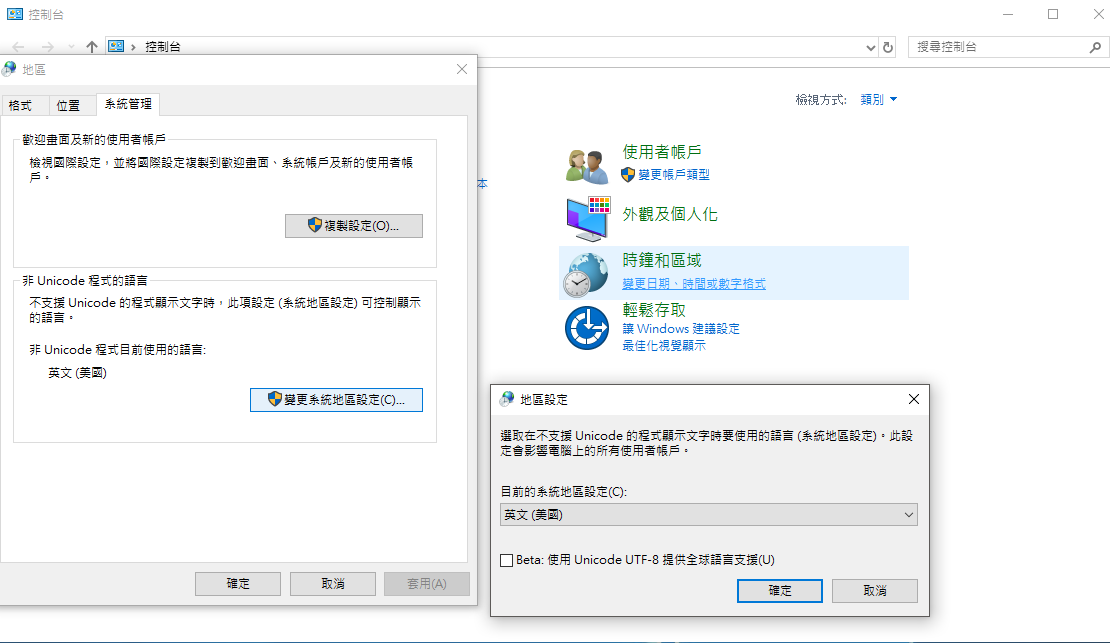Open address bar history dropdown arrow
This screenshot has width=1110, height=643.
point(871,47)
